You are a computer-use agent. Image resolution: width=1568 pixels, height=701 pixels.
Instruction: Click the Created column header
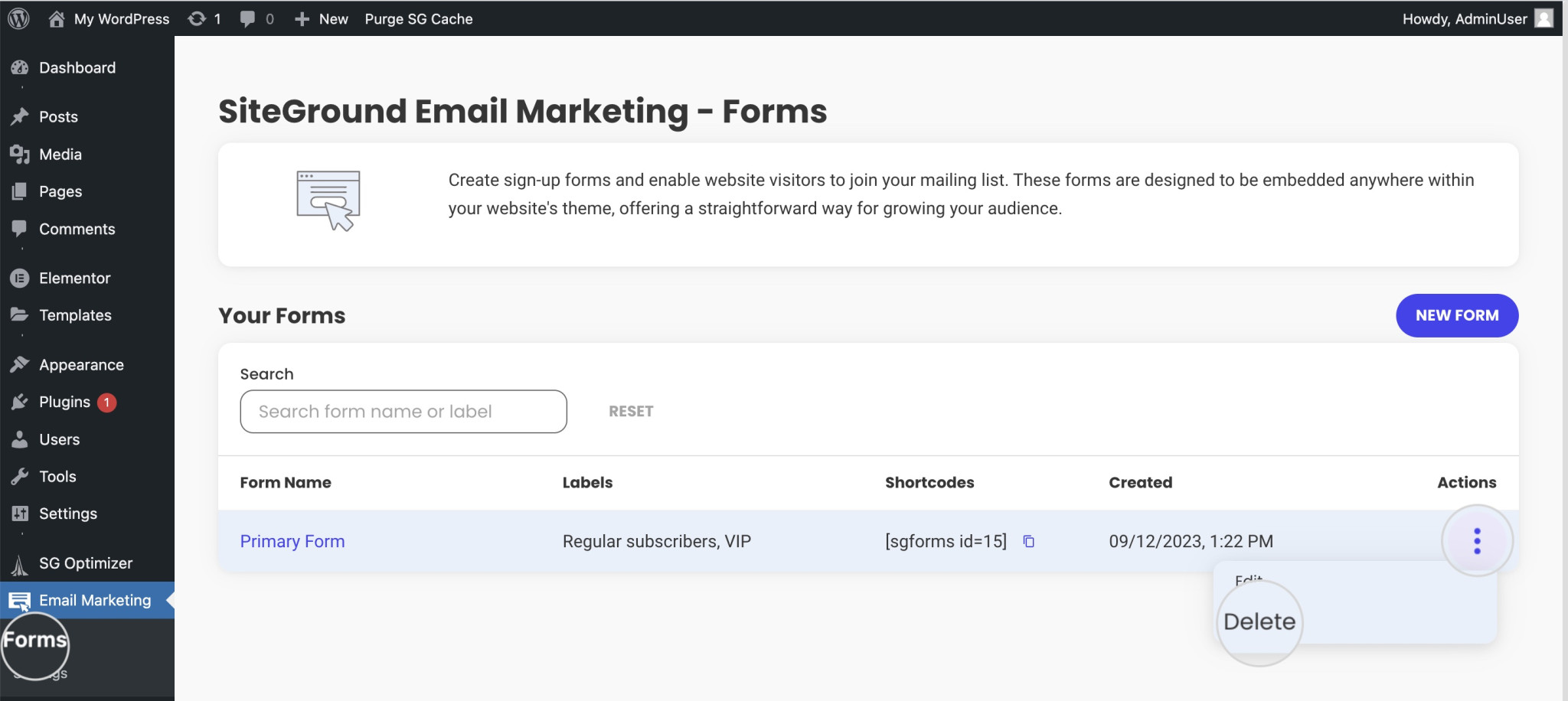tap(1141, 483)
